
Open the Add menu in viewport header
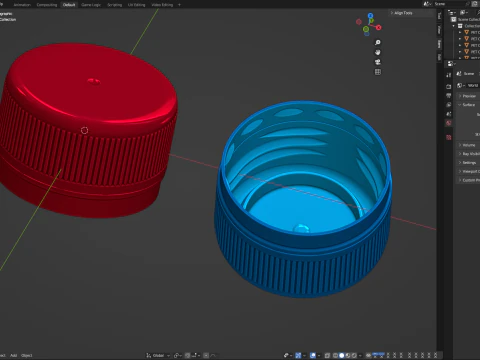(14, 355)
